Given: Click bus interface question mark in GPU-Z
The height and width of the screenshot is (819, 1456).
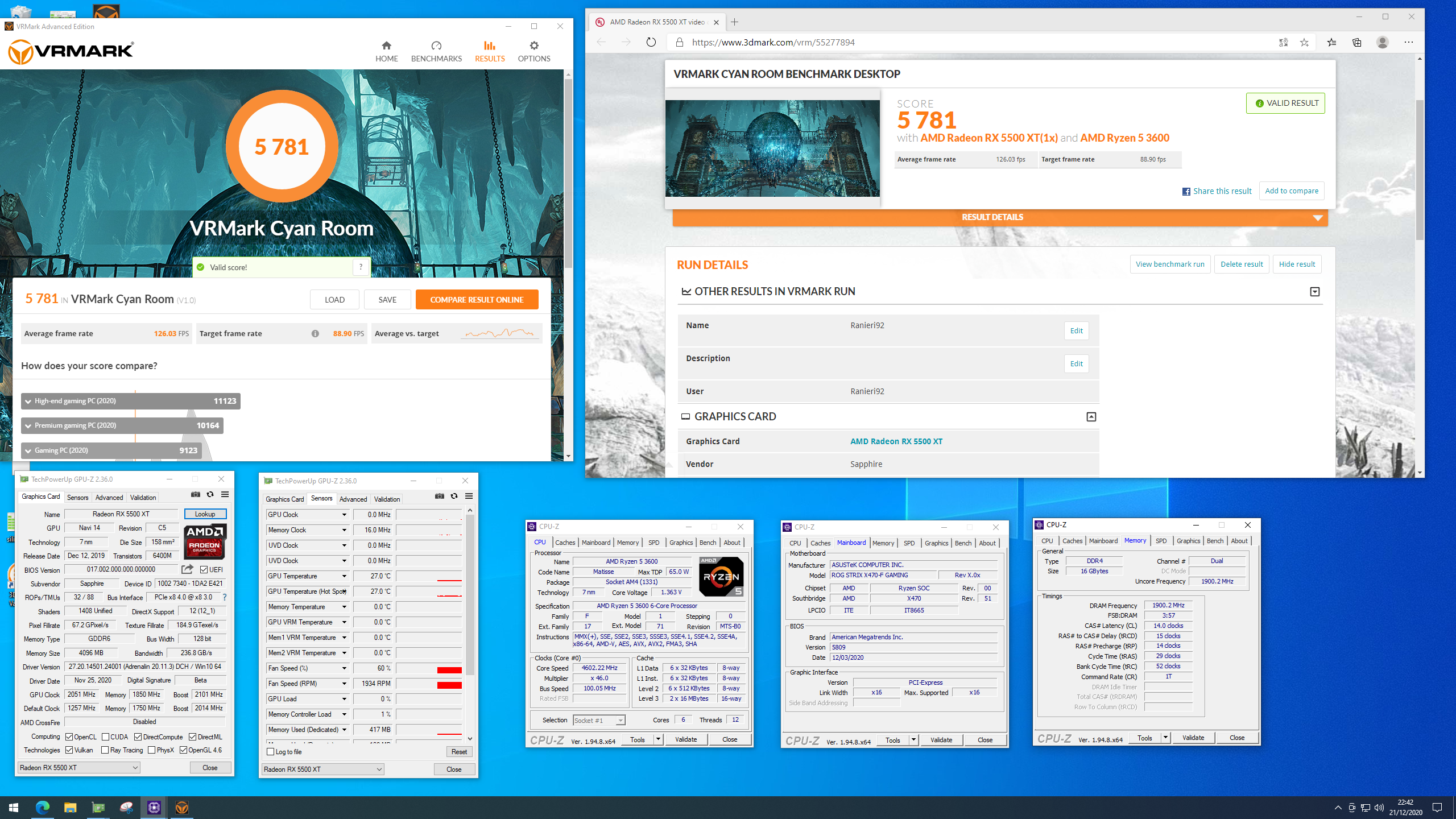Looking at the screenshot, I should 225,597.
